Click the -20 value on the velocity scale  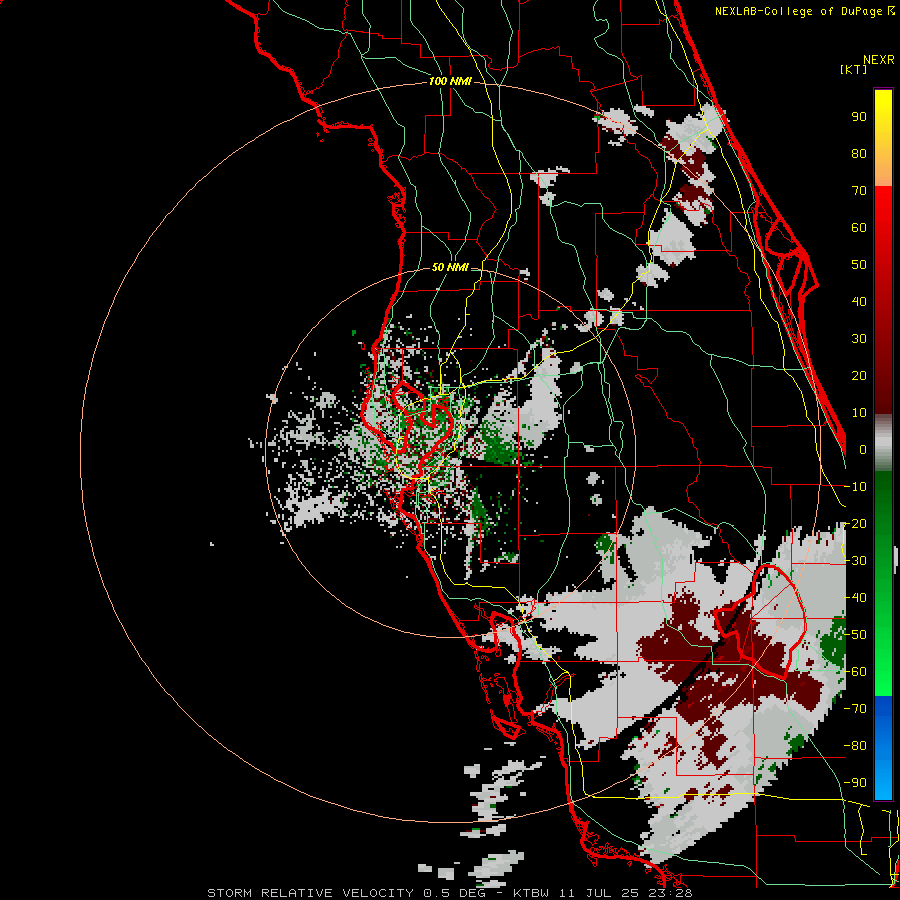tap(855, 524)
